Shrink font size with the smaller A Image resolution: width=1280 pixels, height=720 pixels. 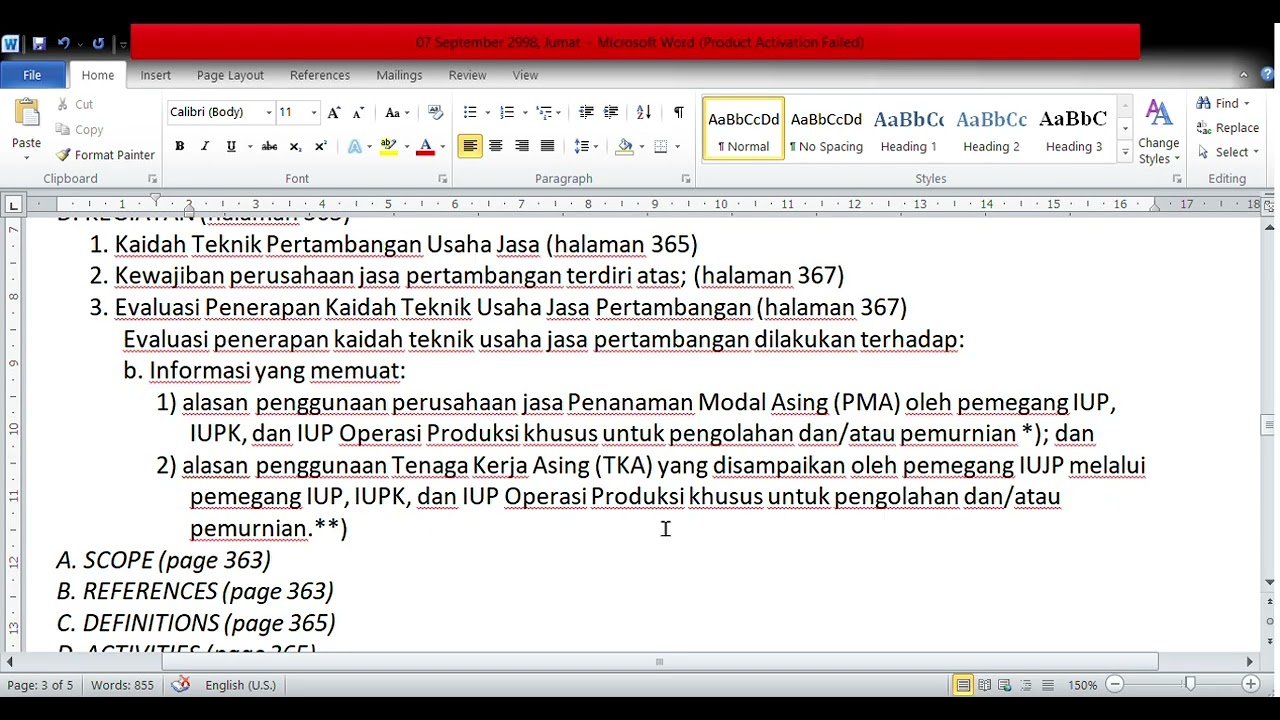(x=358, y=112)
